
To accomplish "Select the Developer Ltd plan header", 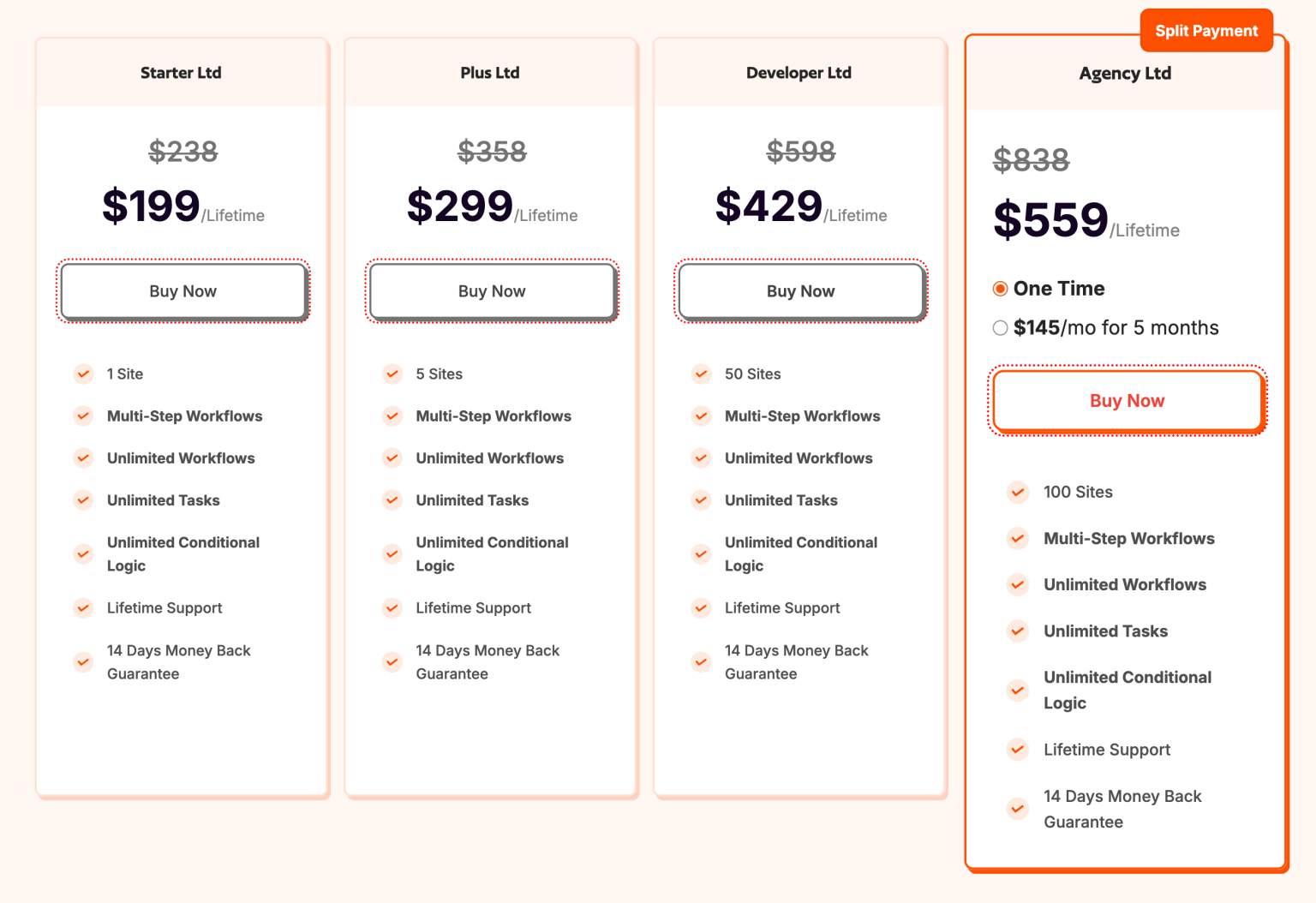I will tap(799, 73).
